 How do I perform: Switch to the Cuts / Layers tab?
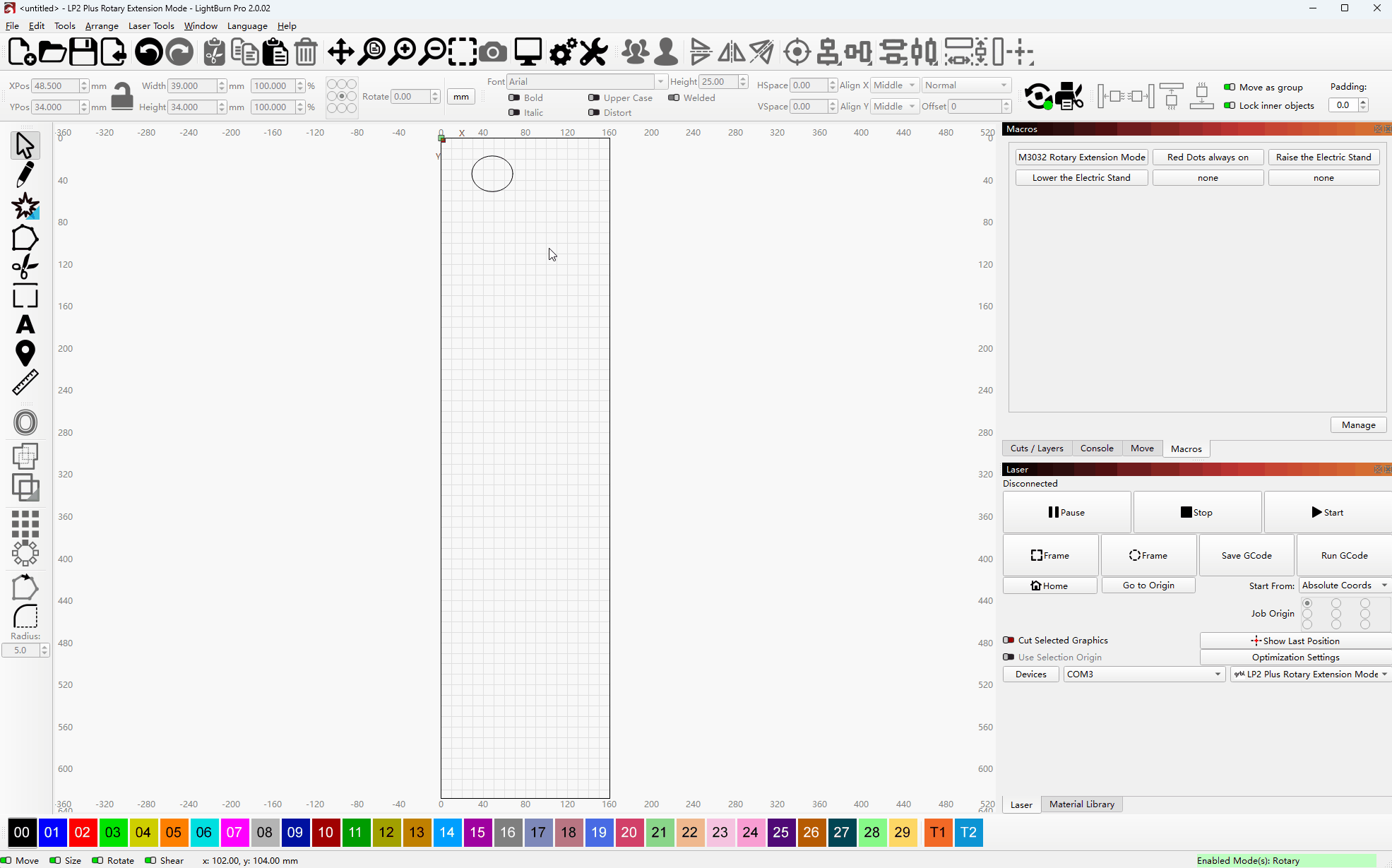tap(1037, 448)
